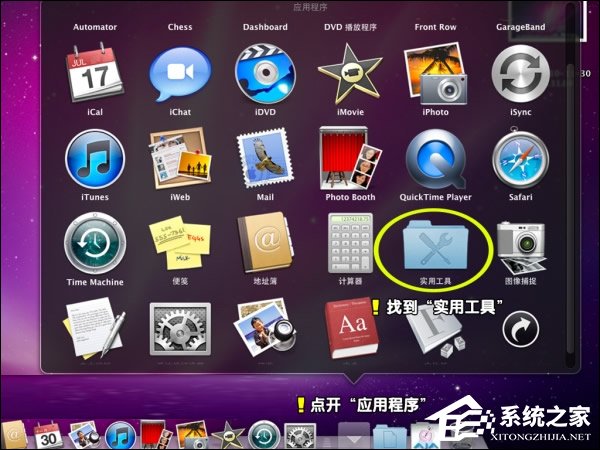This screenshot has width=600, height=450.
Task: Click the Documents folder stack in the Dock
Action: click(390, 437)
